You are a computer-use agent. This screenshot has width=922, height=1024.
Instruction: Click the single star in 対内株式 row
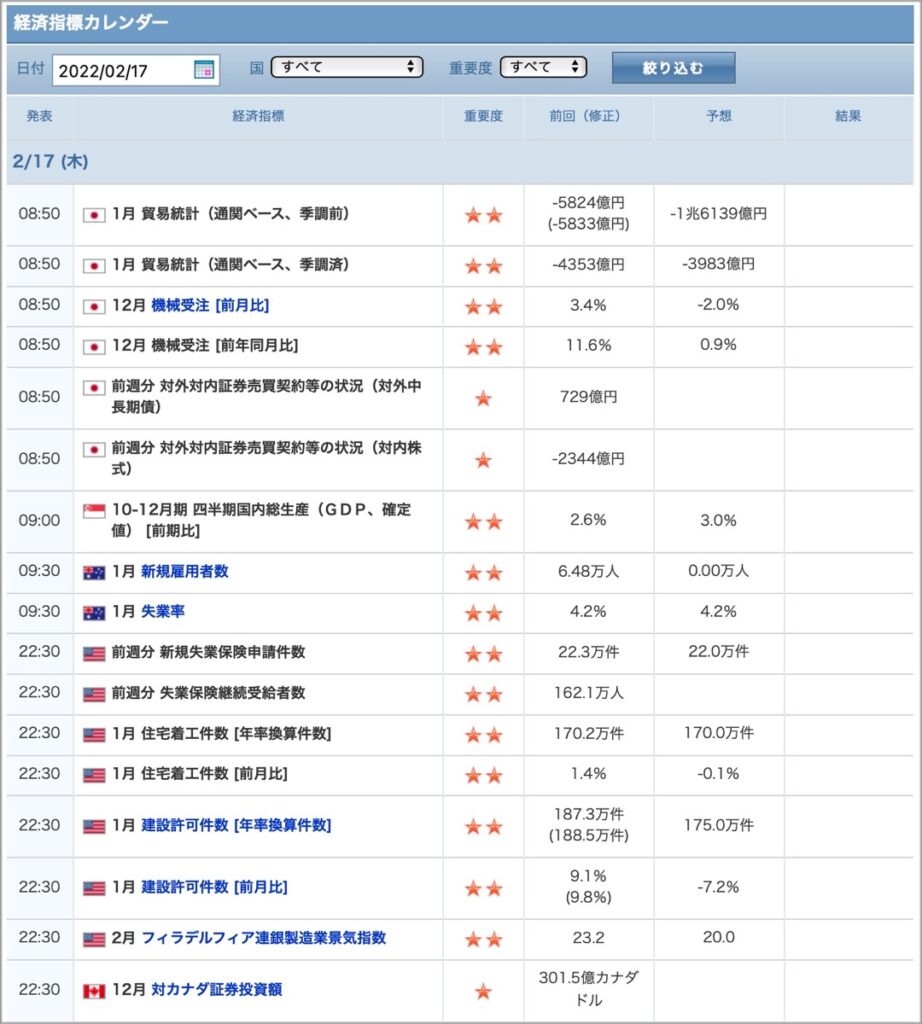click(x=483, y=460)
